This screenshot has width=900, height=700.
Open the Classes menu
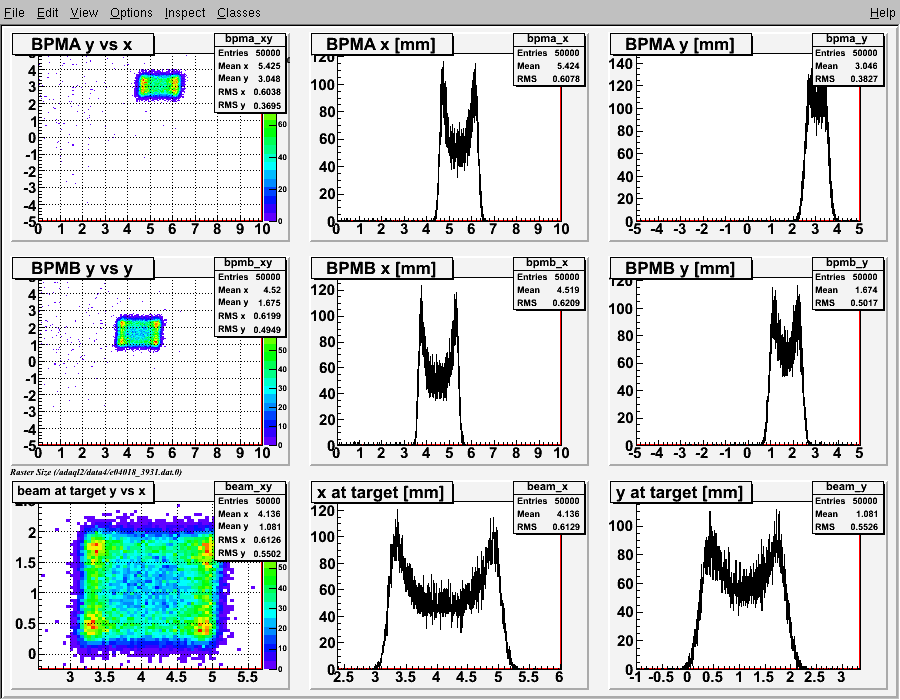click(x=239, y=13)
